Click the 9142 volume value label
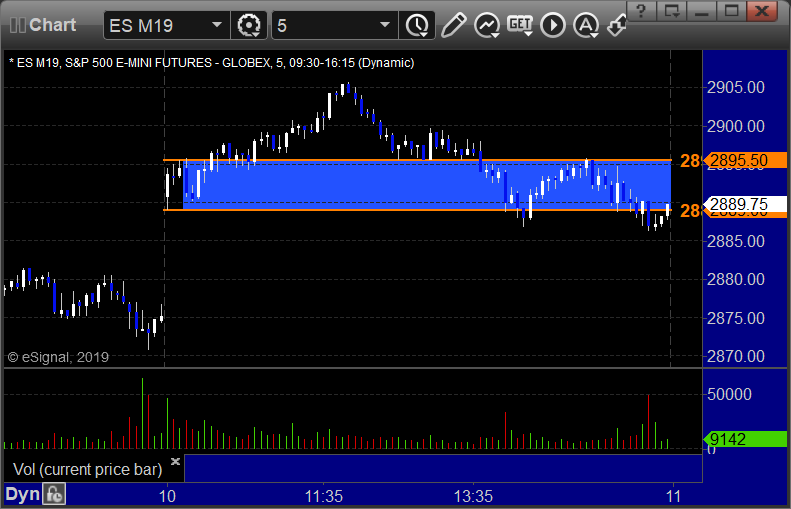 tap(746, 439)
